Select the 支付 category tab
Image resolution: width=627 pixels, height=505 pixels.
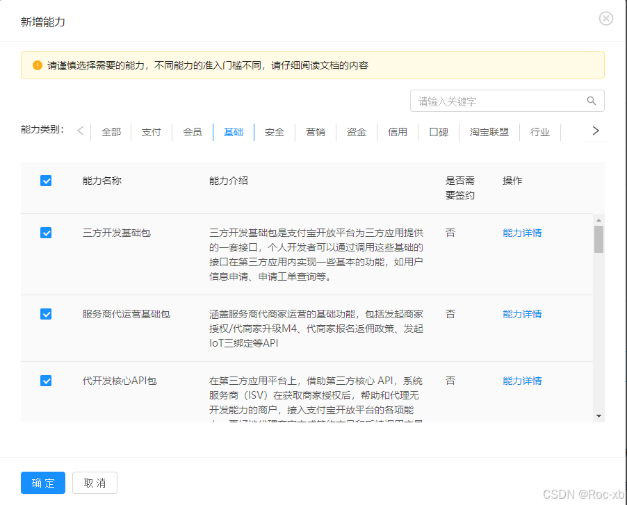[152, 132]
